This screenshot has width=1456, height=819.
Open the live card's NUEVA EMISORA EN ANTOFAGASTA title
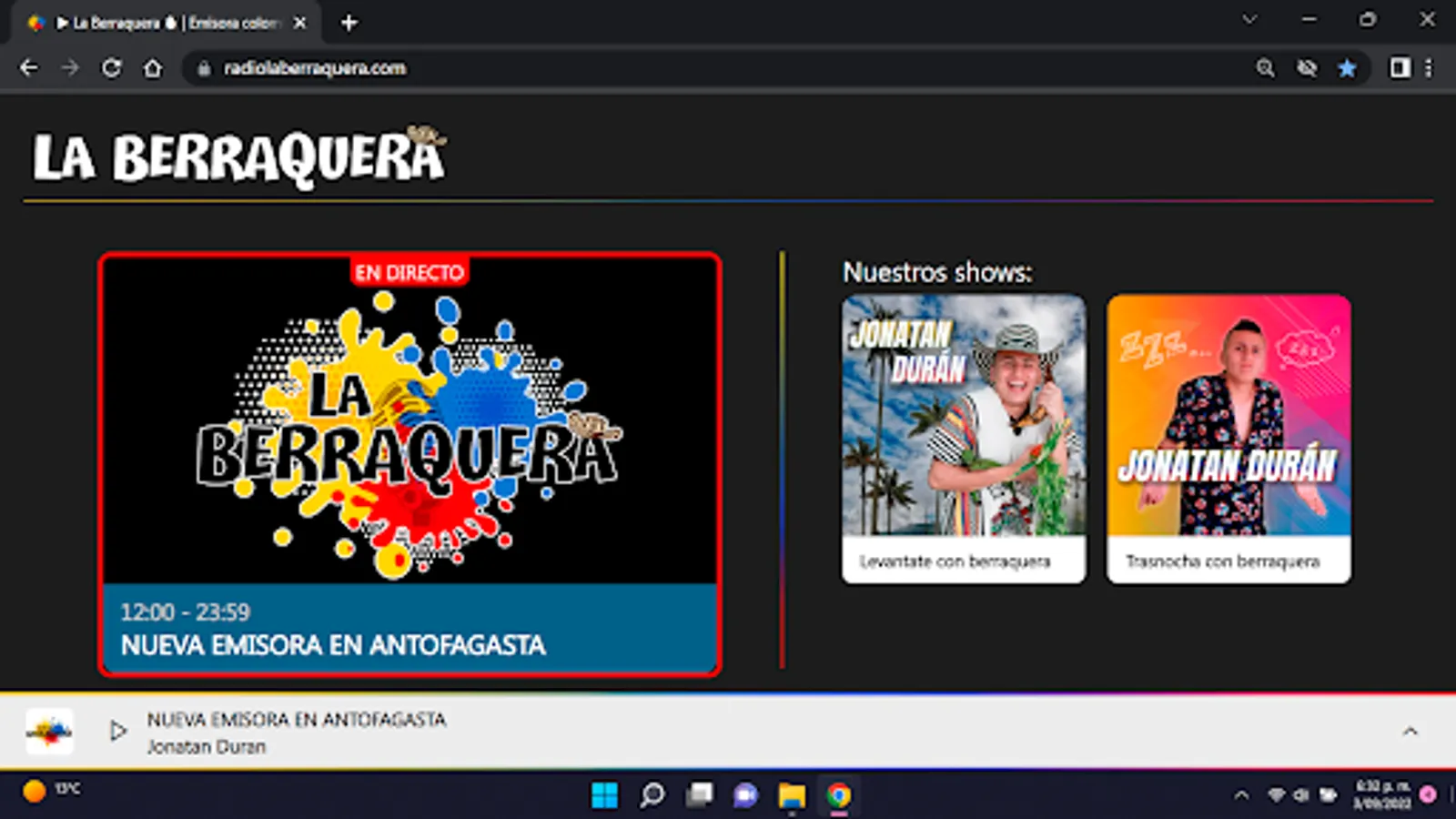pos(333,645)
